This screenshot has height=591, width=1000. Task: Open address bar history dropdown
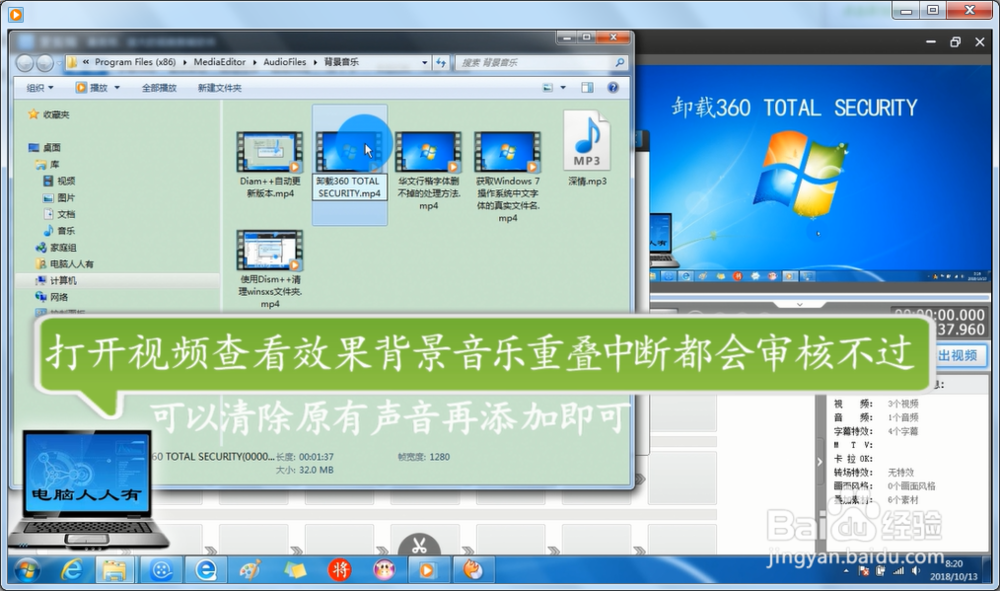click(425, 62)
